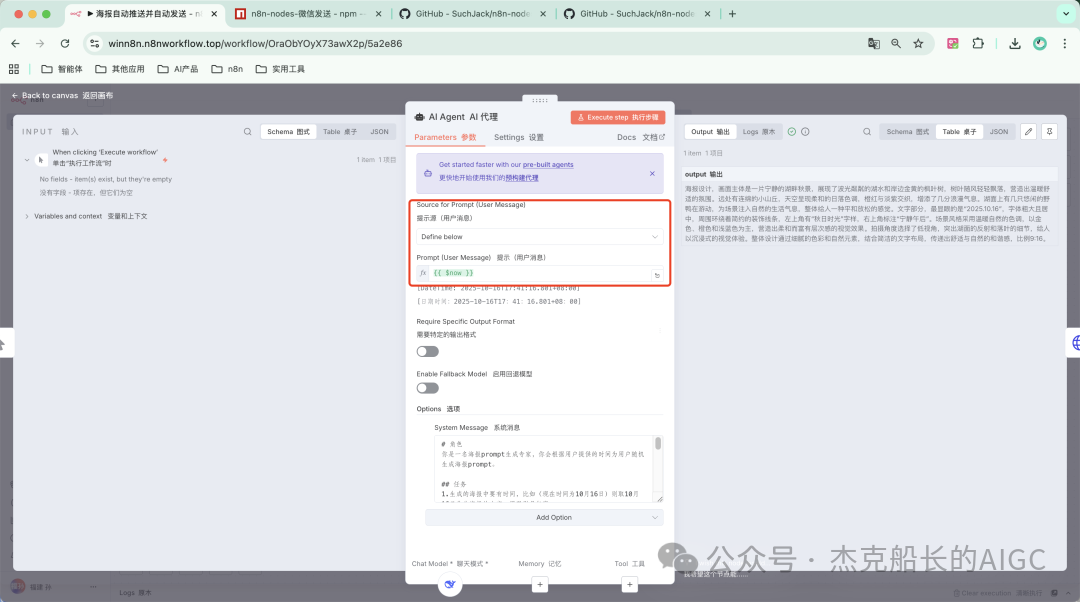Click the AI Agent robot icon
The height and width of the screenshot is (602, 1080).
tap(419, 117)
